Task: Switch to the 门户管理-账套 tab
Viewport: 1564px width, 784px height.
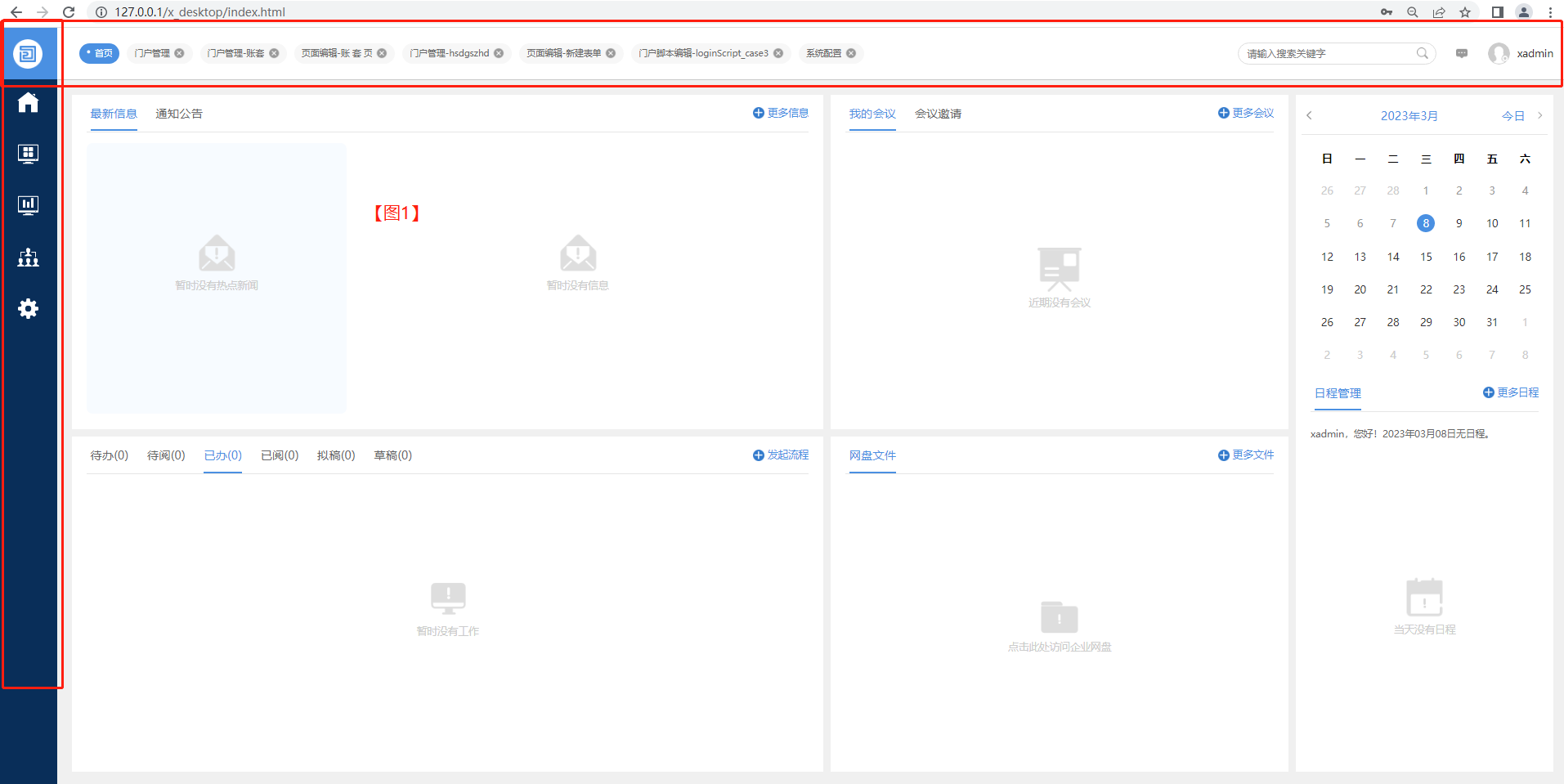Action: tap(235, 53)
